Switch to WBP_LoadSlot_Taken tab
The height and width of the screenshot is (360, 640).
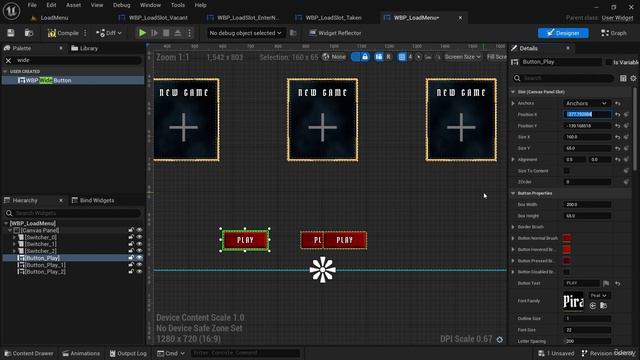(329, 18)
